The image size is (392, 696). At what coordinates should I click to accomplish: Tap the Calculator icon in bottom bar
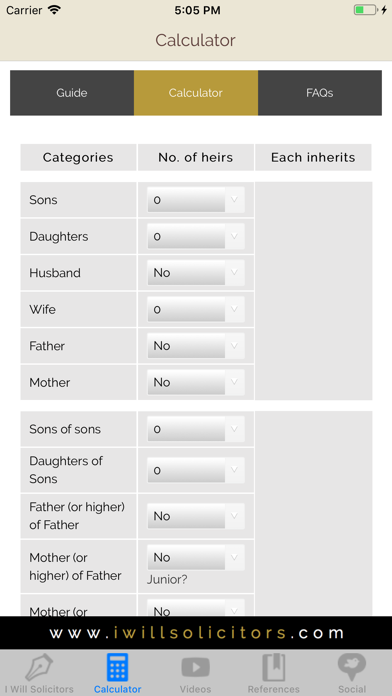117,668
